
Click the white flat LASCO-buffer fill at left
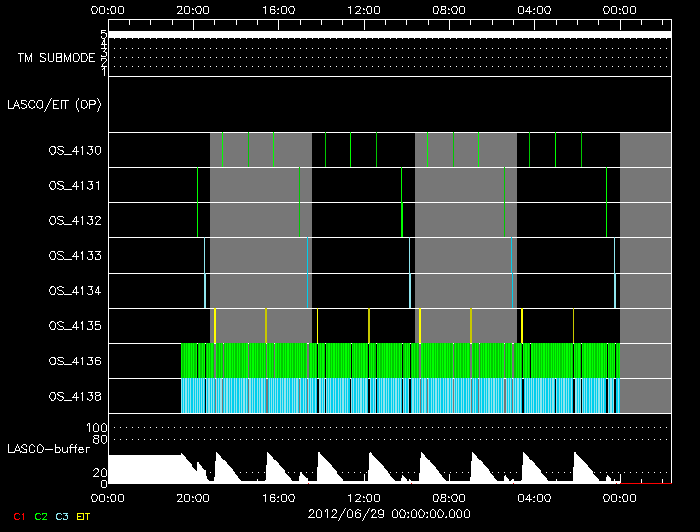pyautogui.click(x=145, y=469)
